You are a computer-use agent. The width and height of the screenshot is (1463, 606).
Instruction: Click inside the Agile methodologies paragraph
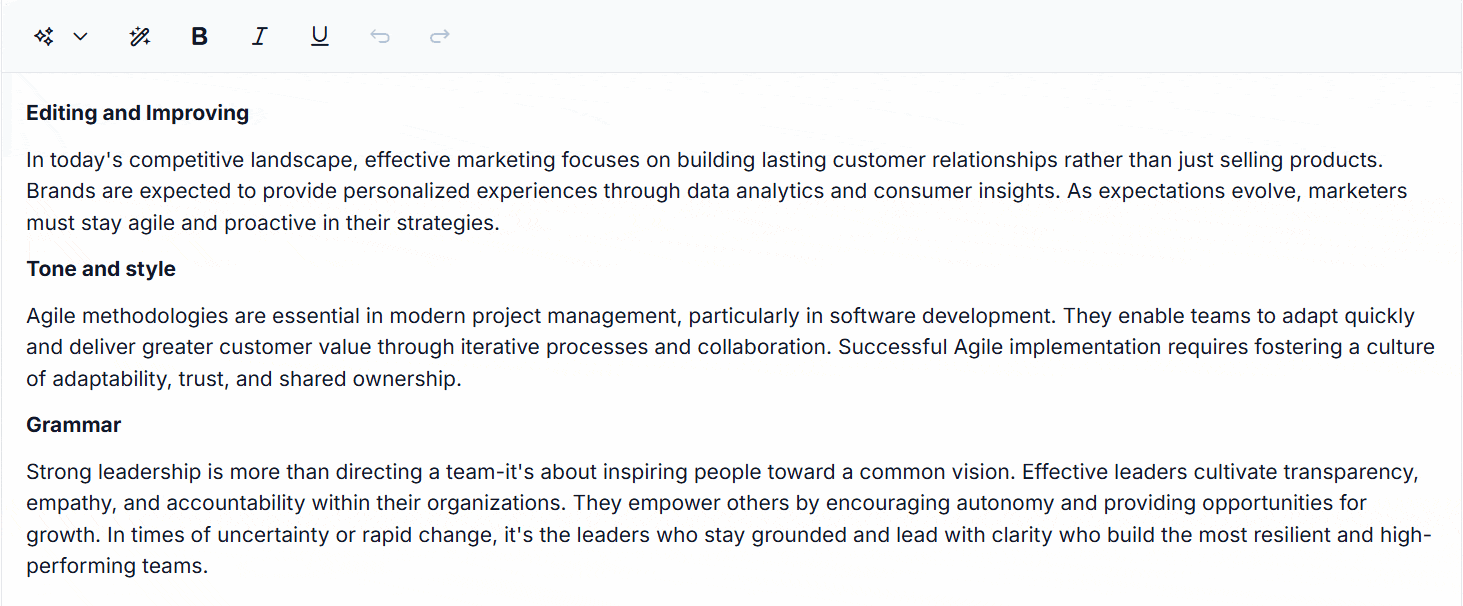tap(600, 348)
